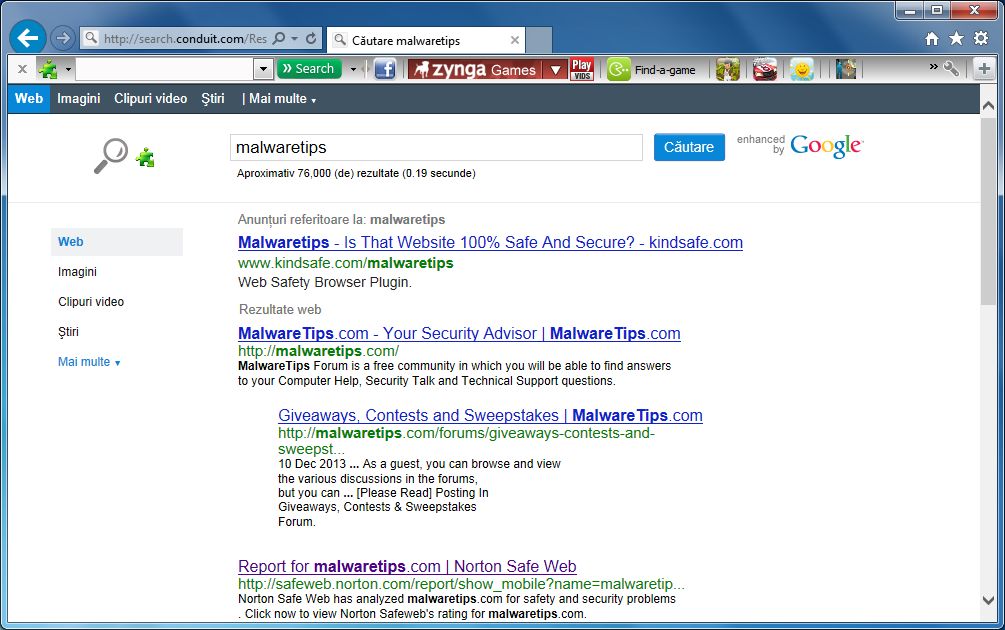Switch to Clipuri video in top bar
1005x630 pixels.
pyautogui.click(x=151, y=99)
